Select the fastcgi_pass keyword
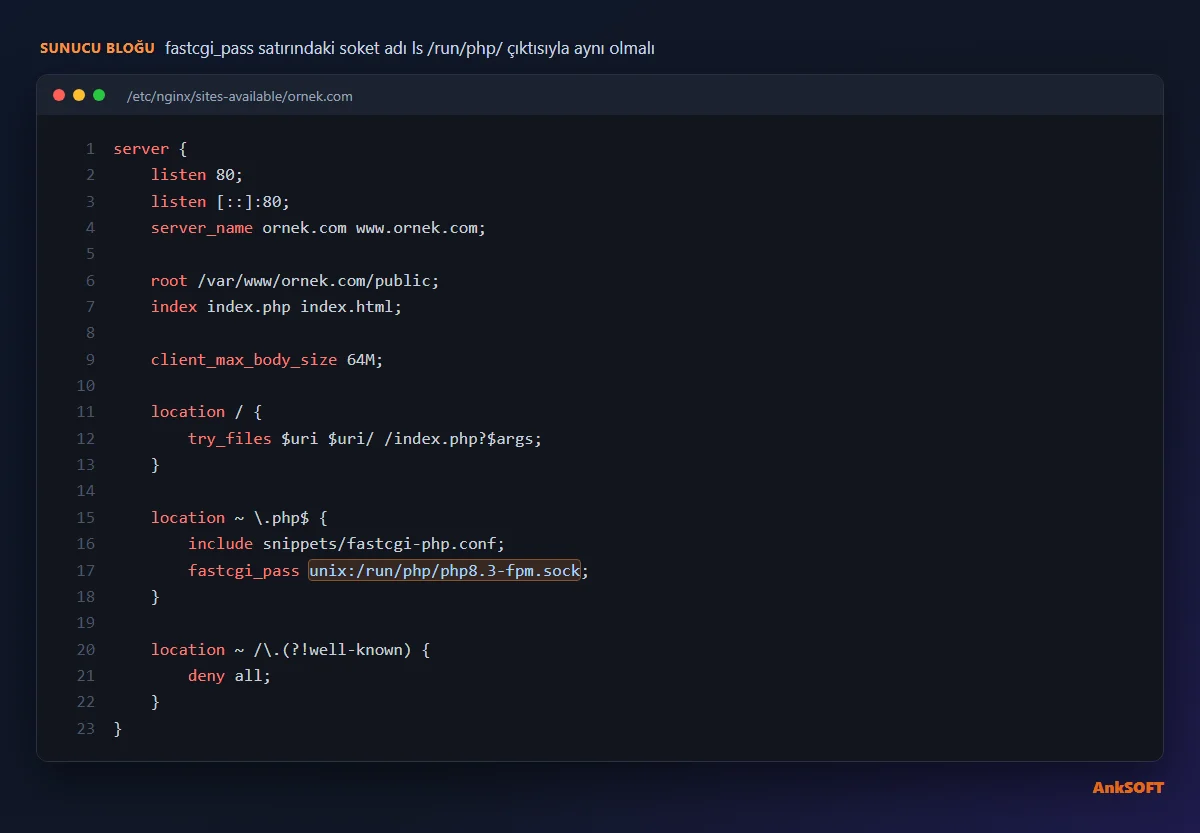 pyautogui.click(x=244, y=571)
